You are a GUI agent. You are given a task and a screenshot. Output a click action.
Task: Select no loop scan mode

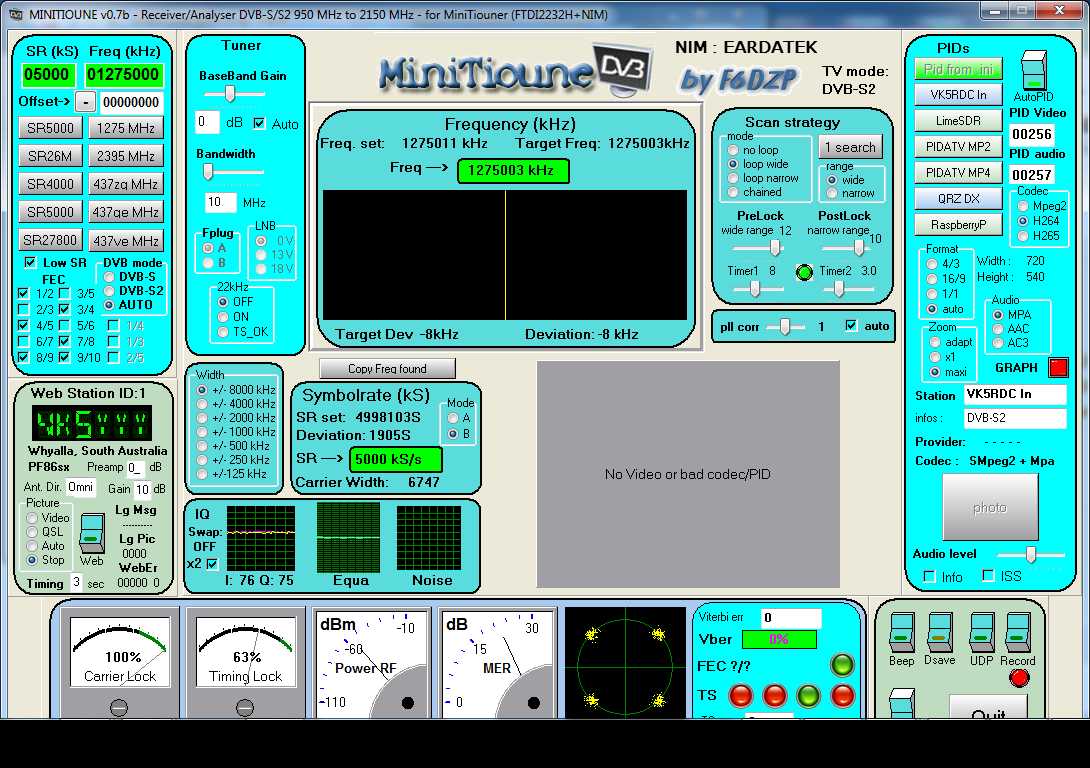click(733, 150)
